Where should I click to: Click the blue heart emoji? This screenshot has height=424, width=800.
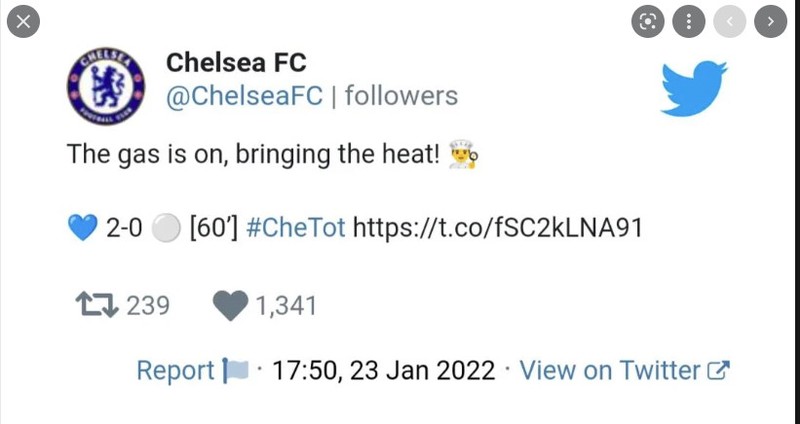coord(83,228)
